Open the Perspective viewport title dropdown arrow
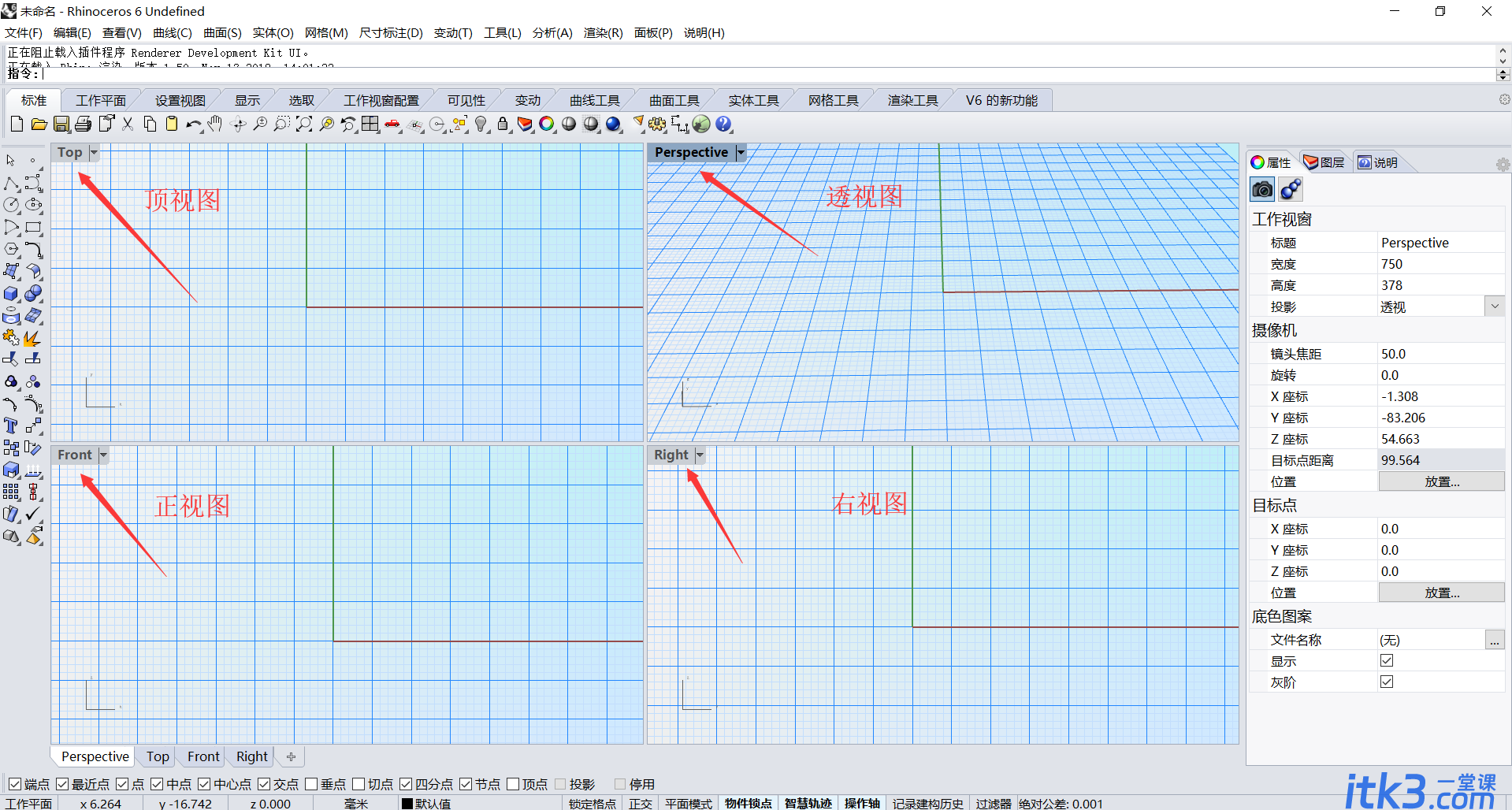This screenshot has height=810, width=1512. pos(741,152)
